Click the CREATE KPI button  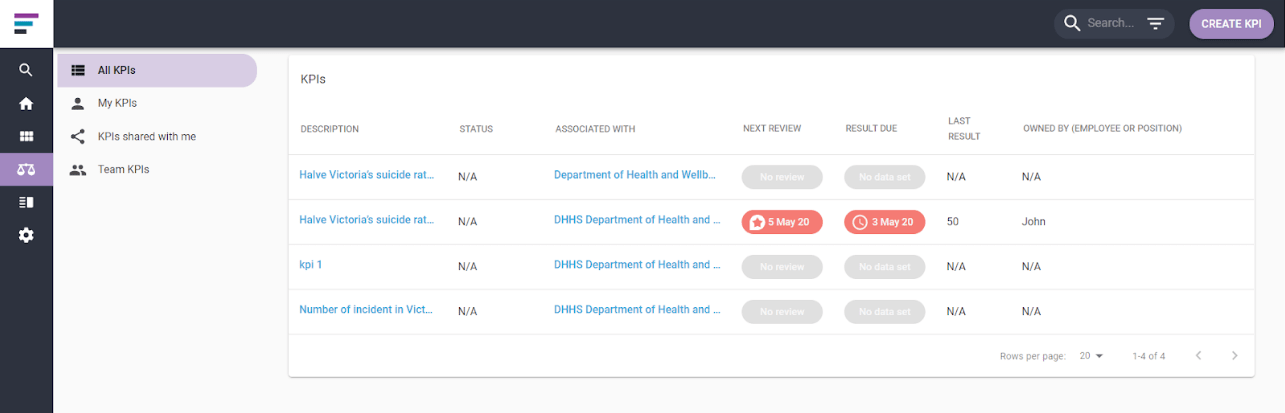pyautogui.click(x=1231, y=24)
